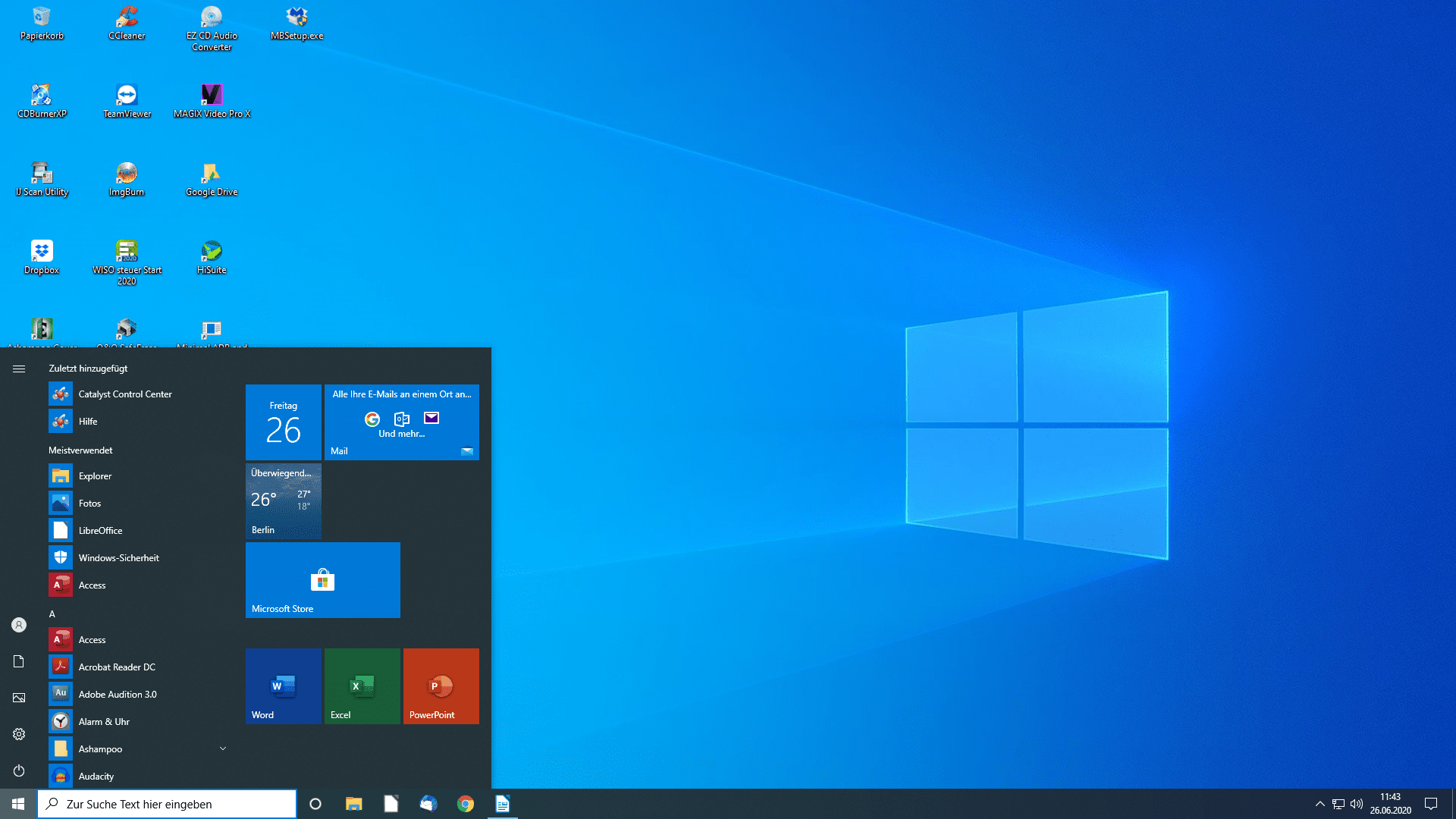Viewport: 1456px width, 819px height.
Task: Open network status tray icon
Action: (1338, 804)
